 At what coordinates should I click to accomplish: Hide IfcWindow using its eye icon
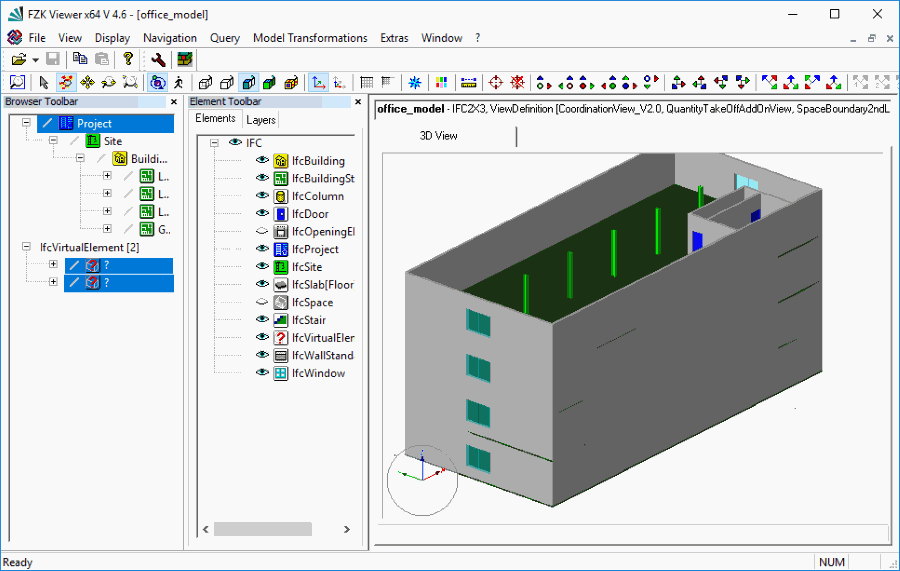point(262,373)
